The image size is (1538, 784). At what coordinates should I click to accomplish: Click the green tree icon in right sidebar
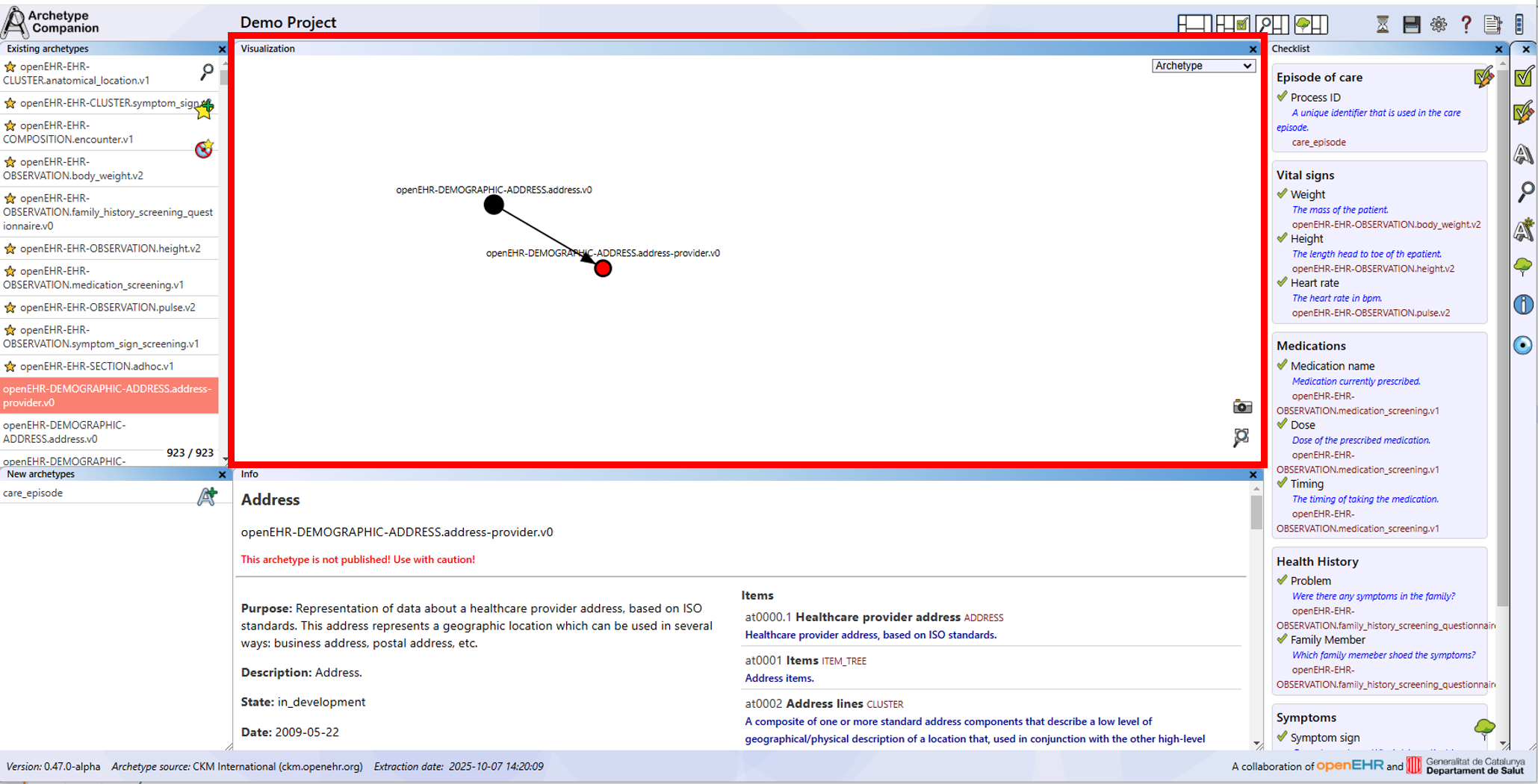tap(1523, 267)
